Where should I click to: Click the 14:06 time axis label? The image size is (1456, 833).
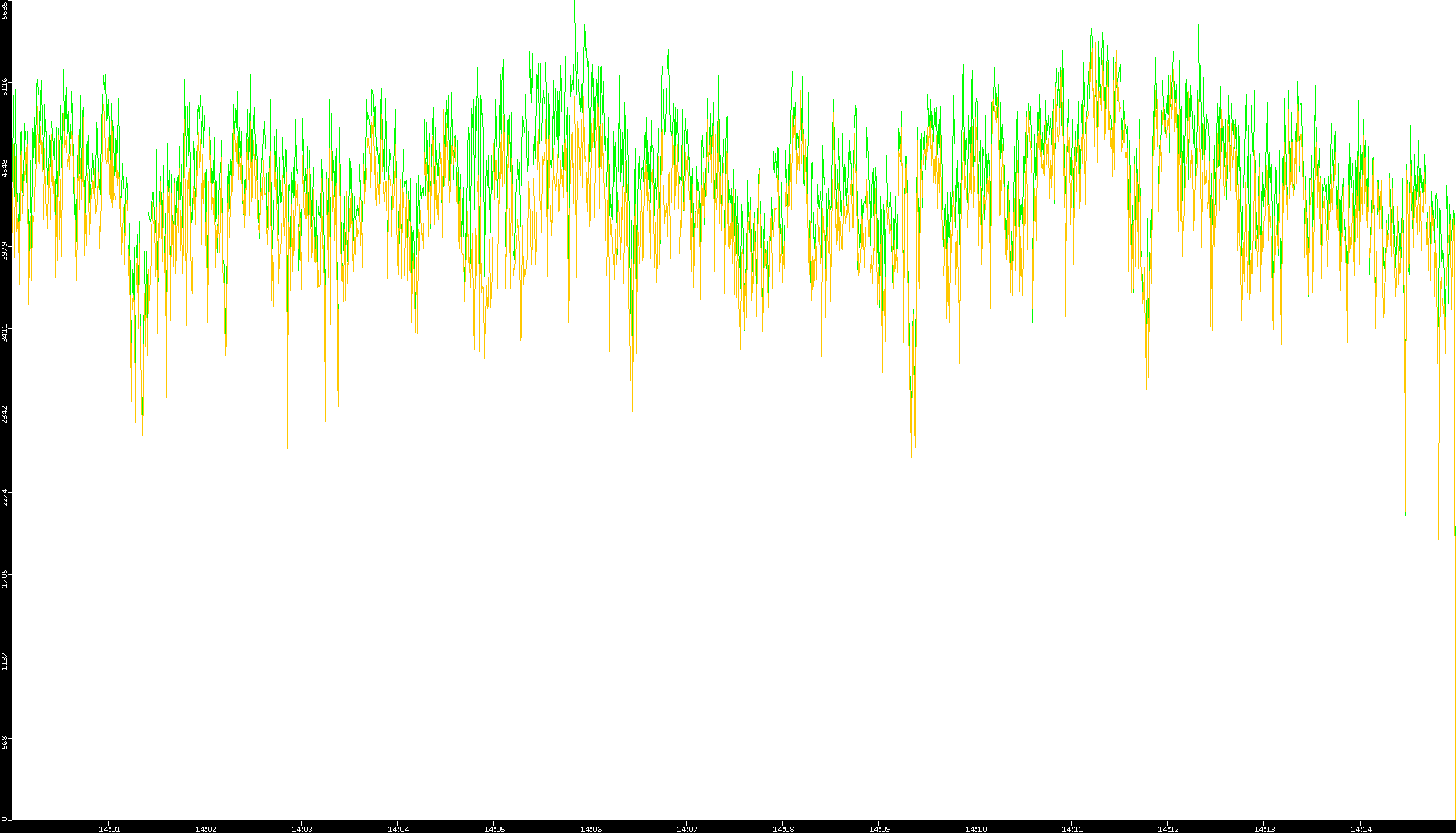pos(590,829)
